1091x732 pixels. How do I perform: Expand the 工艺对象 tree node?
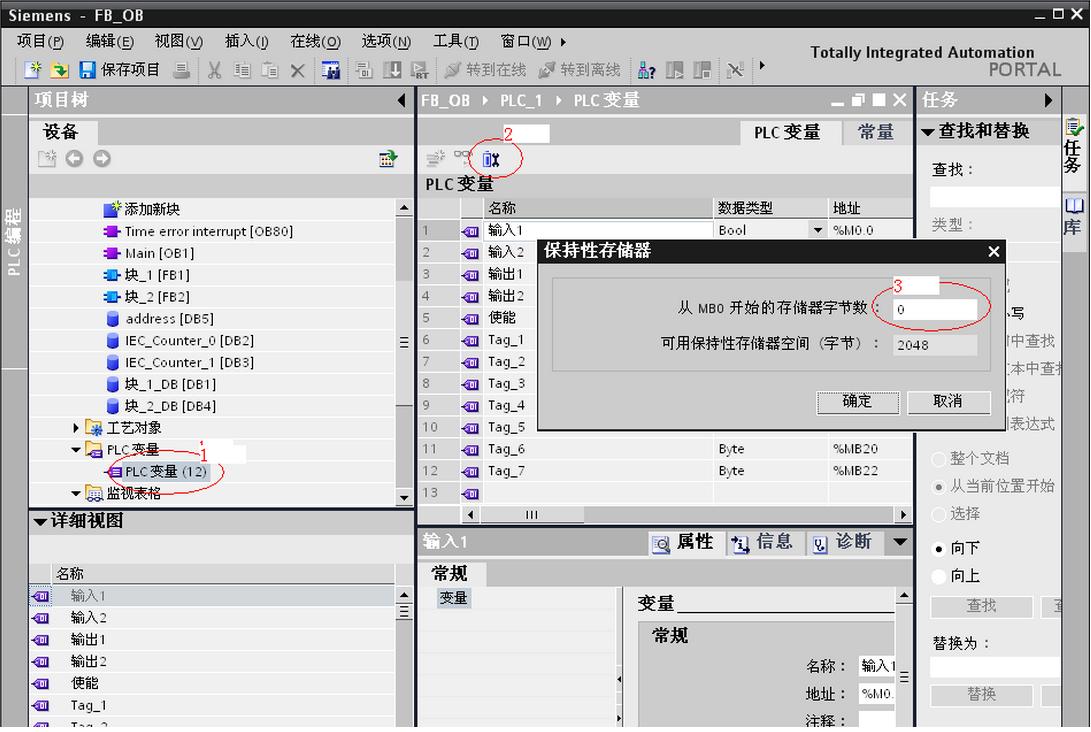(x=76, y=427)
